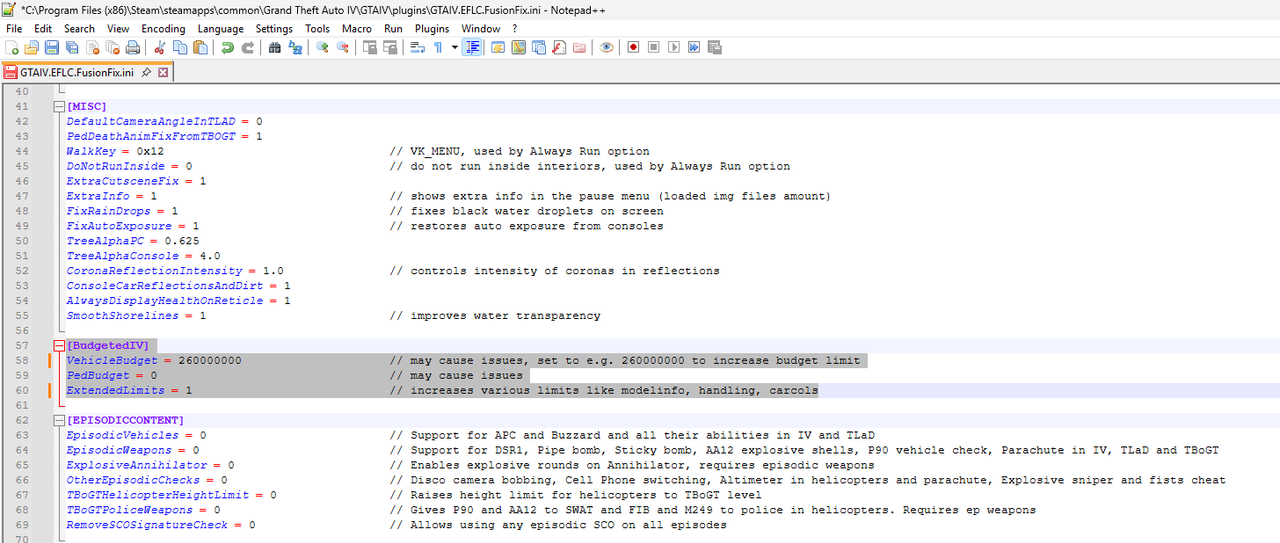Screen dimensions: 1280x543
Task: Open the Macro menu
Action: [x=357, y=29]
